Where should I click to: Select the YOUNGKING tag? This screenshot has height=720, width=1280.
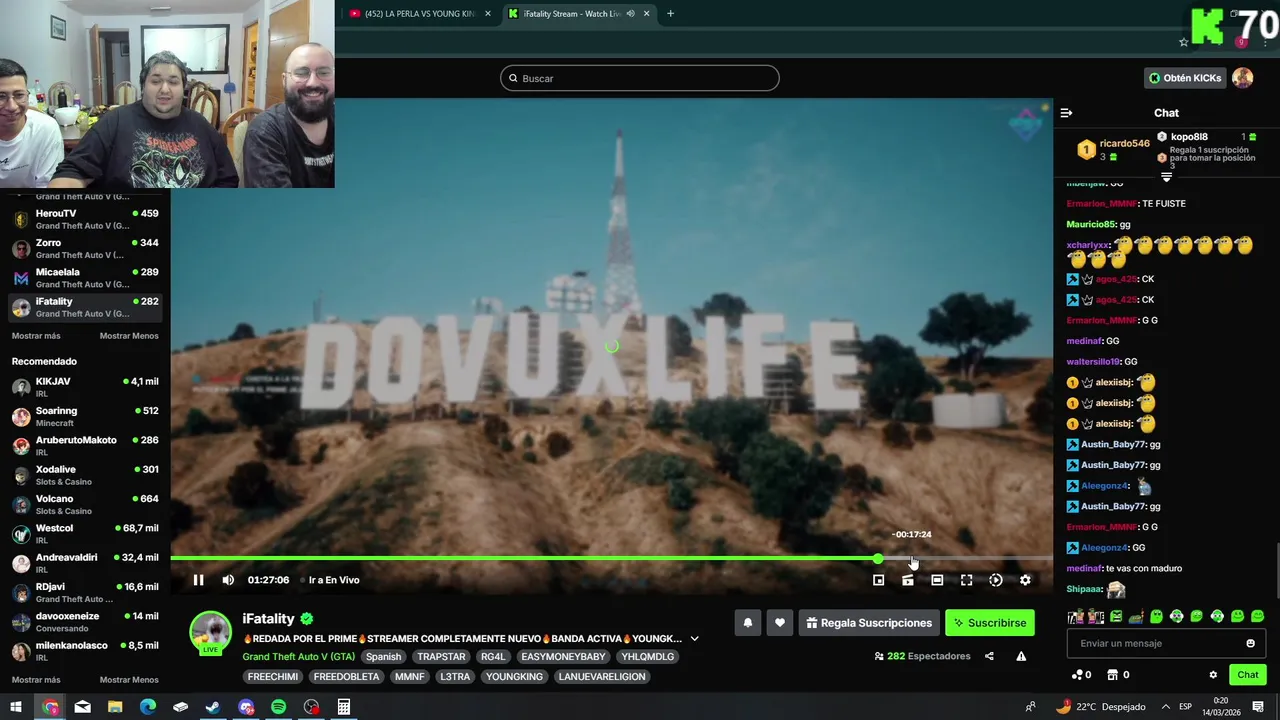coord(514,677)
